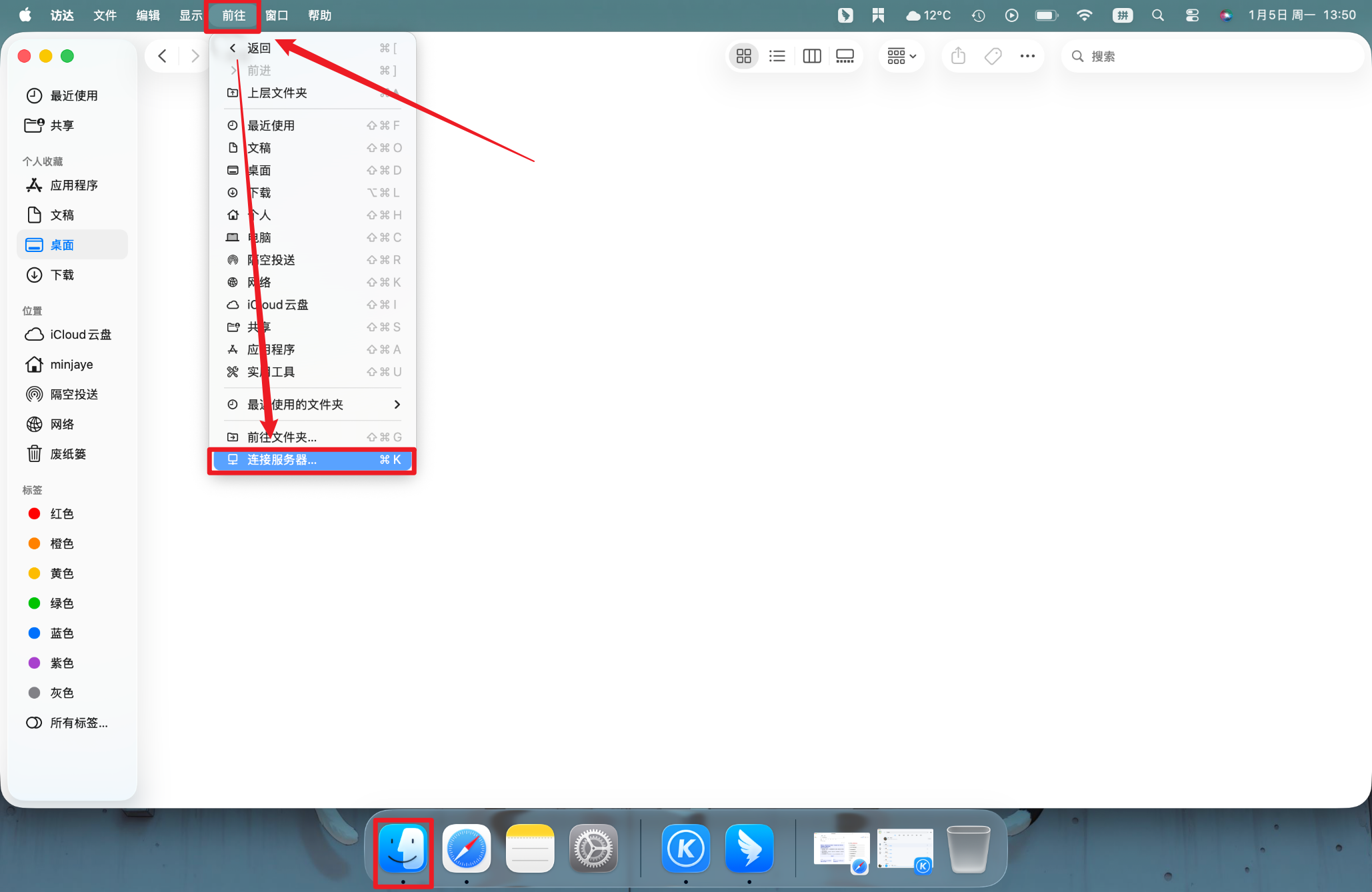This screenshot has width=1372, height=892.
Task: Open 应用程序 in the sidebar
Action: [x=73, y=185]
